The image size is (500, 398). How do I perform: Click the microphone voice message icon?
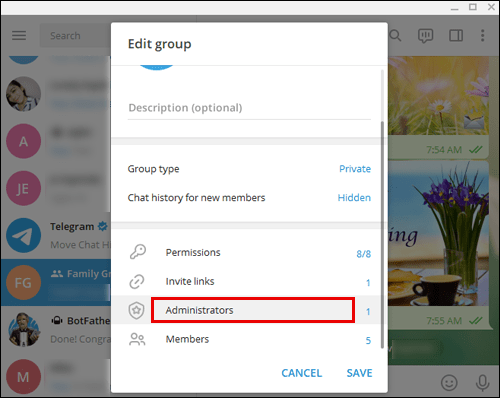(482, 383)
